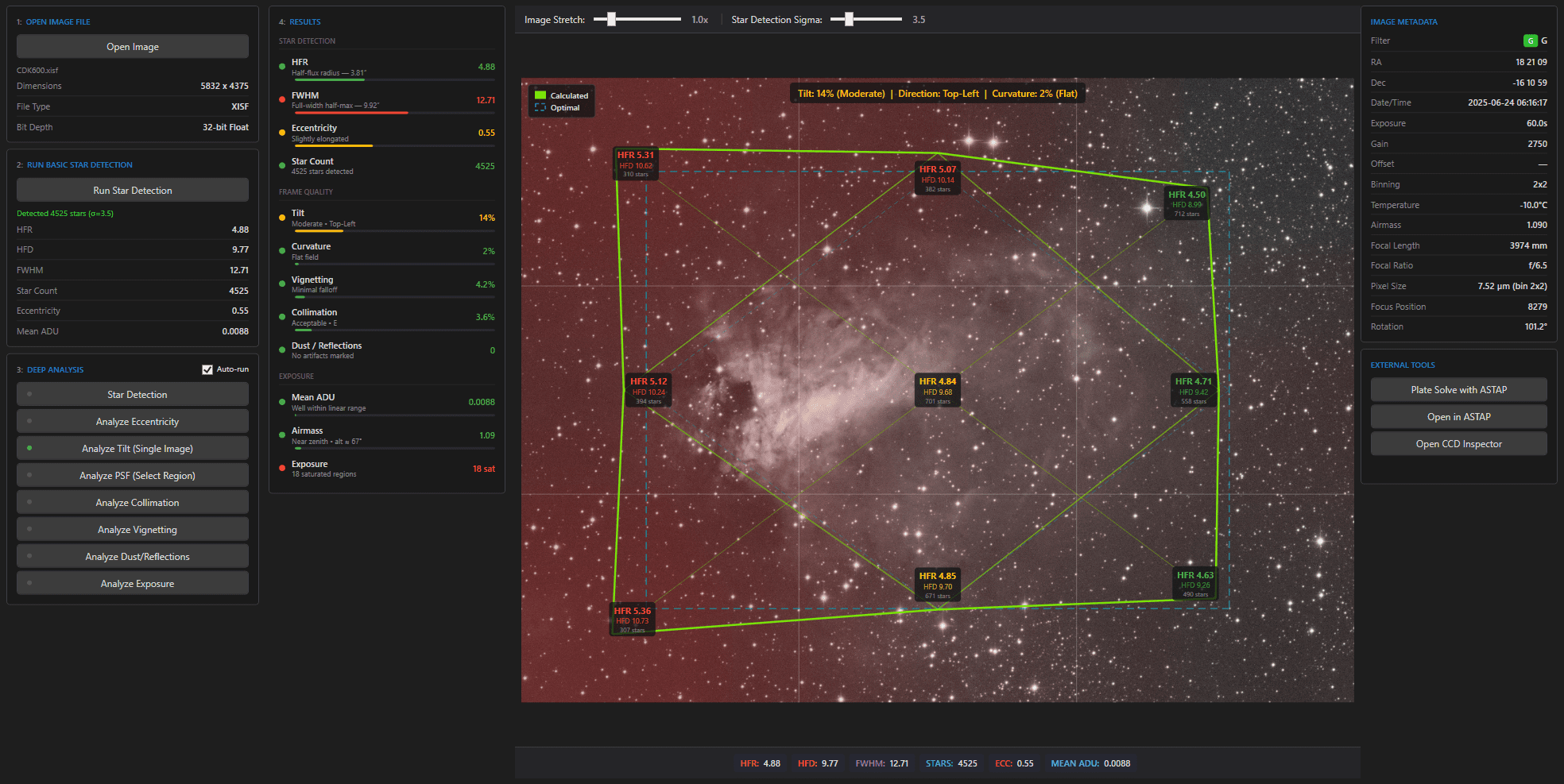Image resolution: width=1564 pixels, height=784 pixels.
Task: Select the bottom-right HFR 4.63 marker
Action: pyautogui.click(x=1194, y=584)
